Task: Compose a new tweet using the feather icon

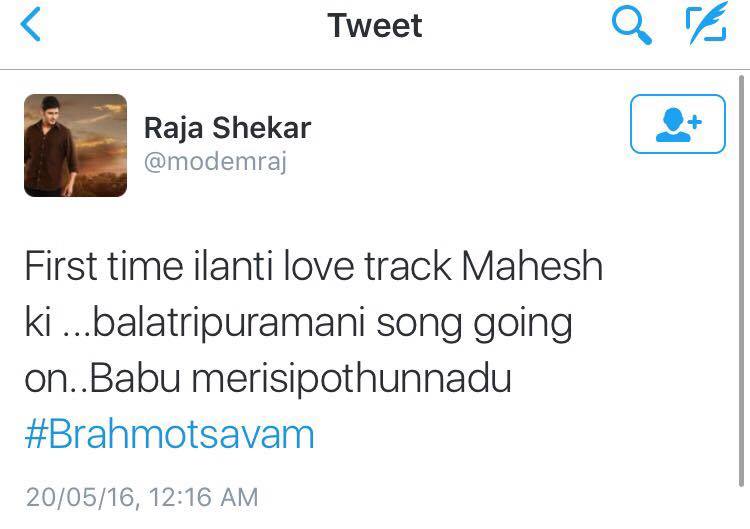Action: [706, 23]
